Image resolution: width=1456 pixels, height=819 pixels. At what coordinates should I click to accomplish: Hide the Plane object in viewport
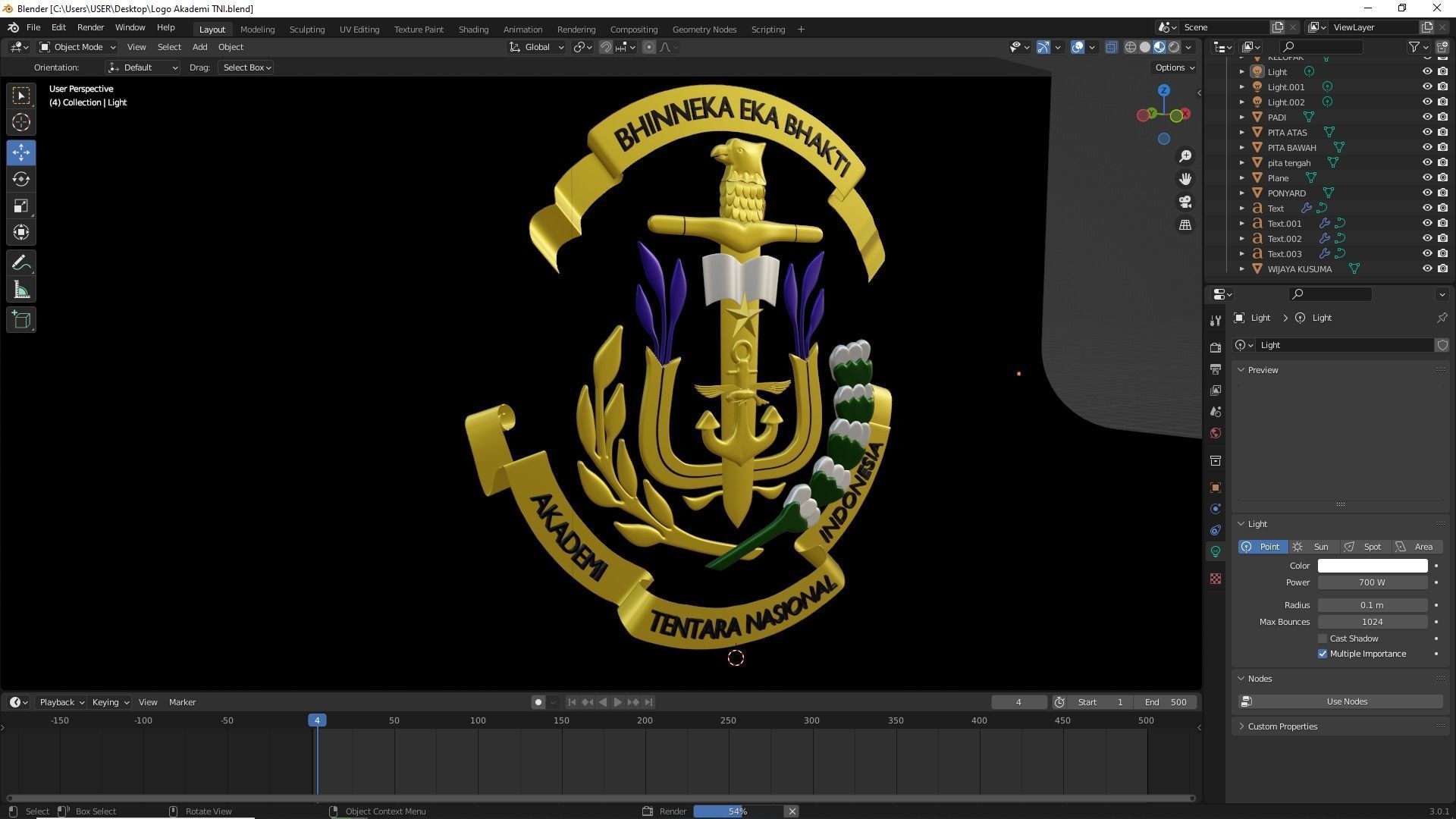click(1426, 177)
